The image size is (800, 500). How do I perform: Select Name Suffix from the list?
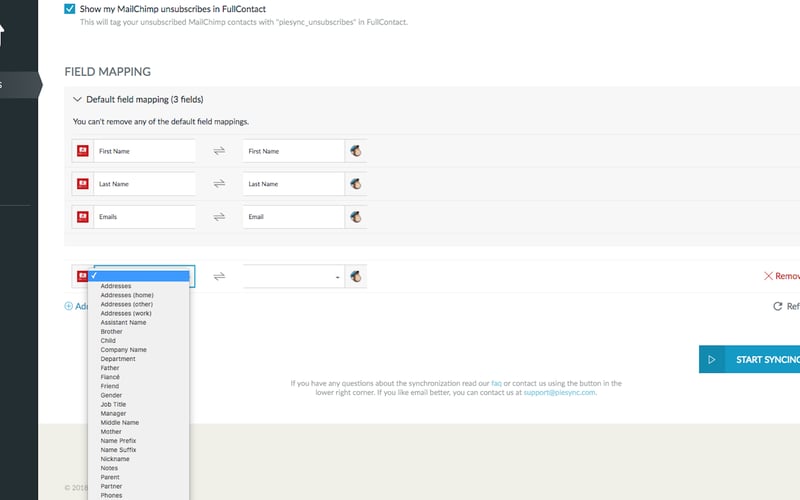118,450
